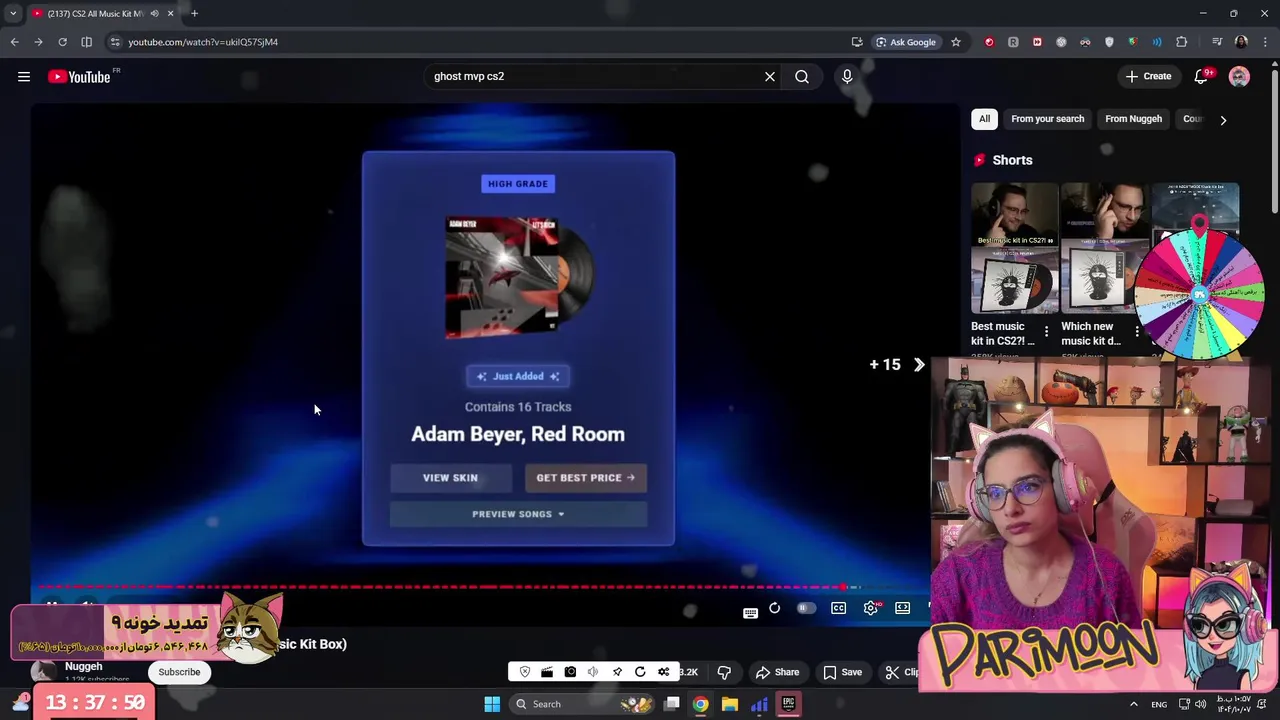Show hidden system tray icons chevron
The width and height of the screenshot is (1280, 720).
coord(1133,704)
